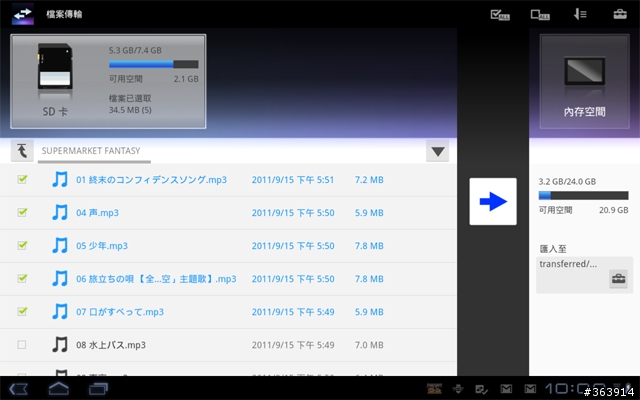Tap the Android back navigation button
This screenshot has height=400, width=640.
[18, 389]
